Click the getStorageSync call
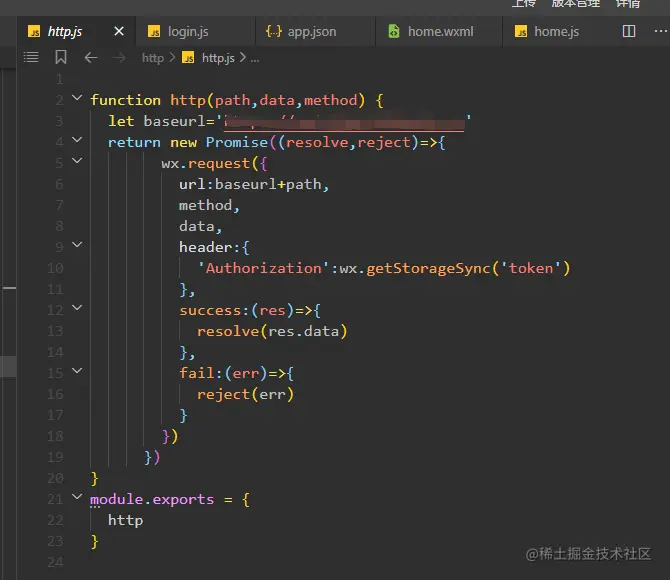670x580 pixels. pyautogui.click(x=428, y=268)
